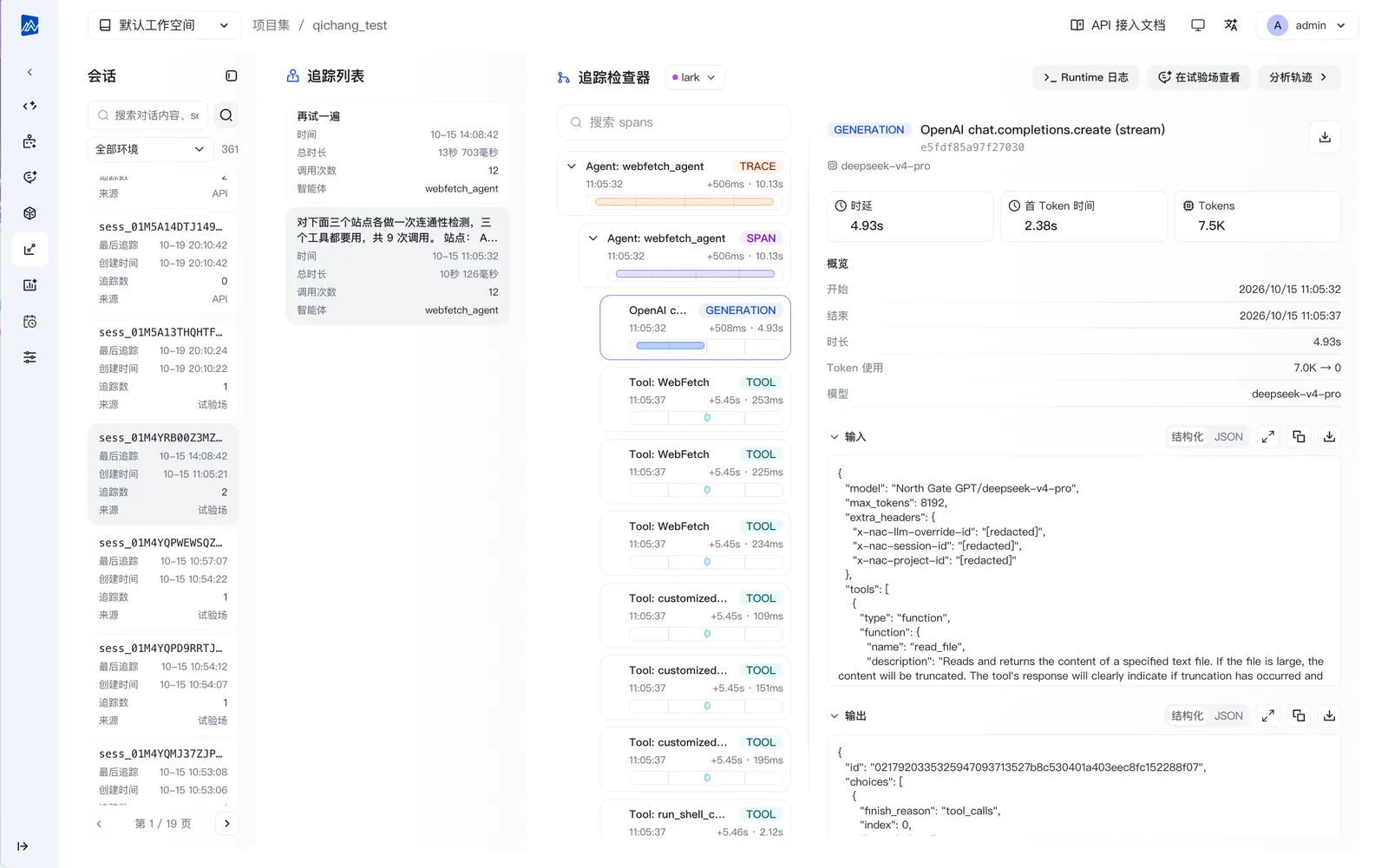Screen dimensions: 1388x868
Task: Switch input view to 结构化
Action: pos(1188,437)
